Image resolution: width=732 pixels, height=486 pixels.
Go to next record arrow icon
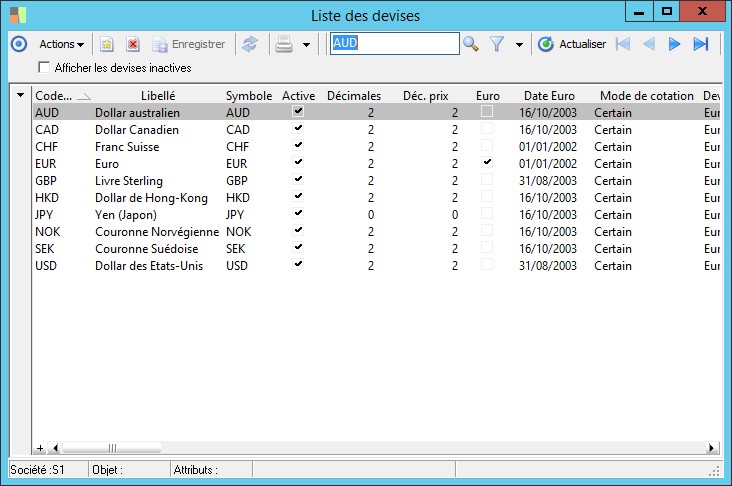674,44
